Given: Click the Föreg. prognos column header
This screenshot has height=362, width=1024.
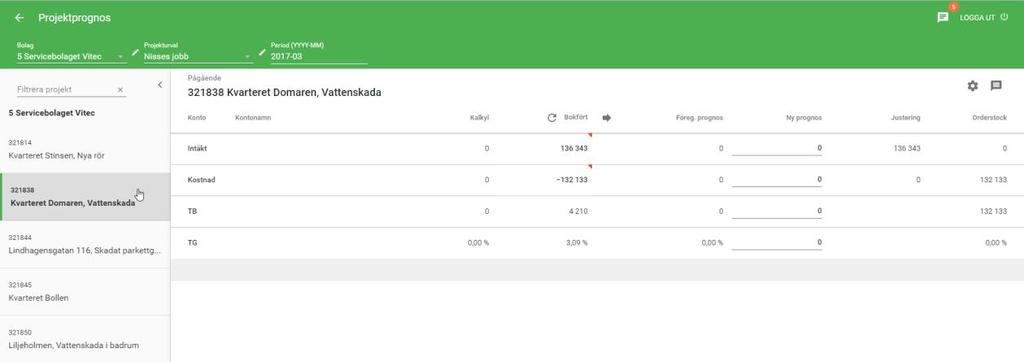Looking at the screenshot, I should (x=699, y=118).
